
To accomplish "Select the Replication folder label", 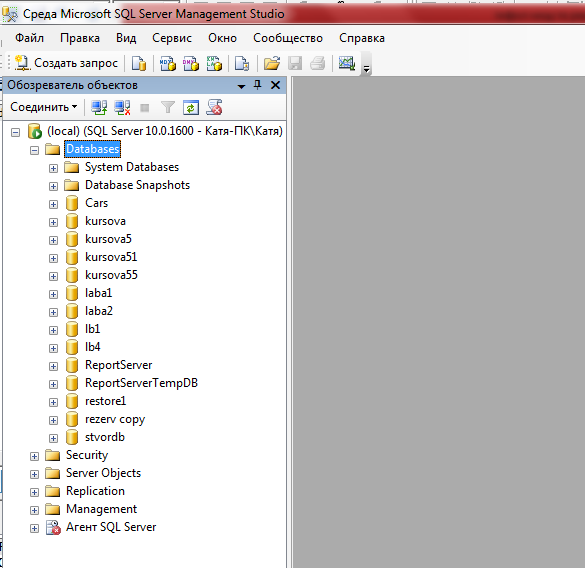I will pos(96,491).
